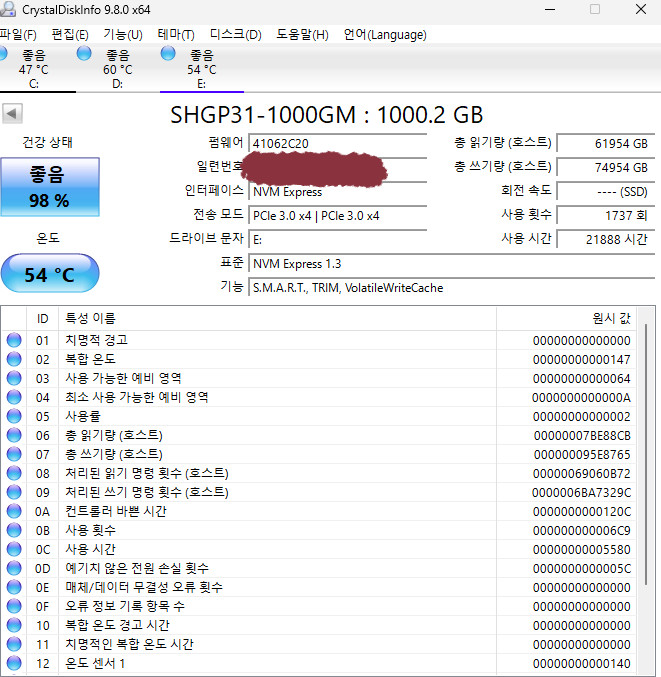Click the CrystalDiskInfo app icon in title bar
Screen dimensions: 661x677
7,9
